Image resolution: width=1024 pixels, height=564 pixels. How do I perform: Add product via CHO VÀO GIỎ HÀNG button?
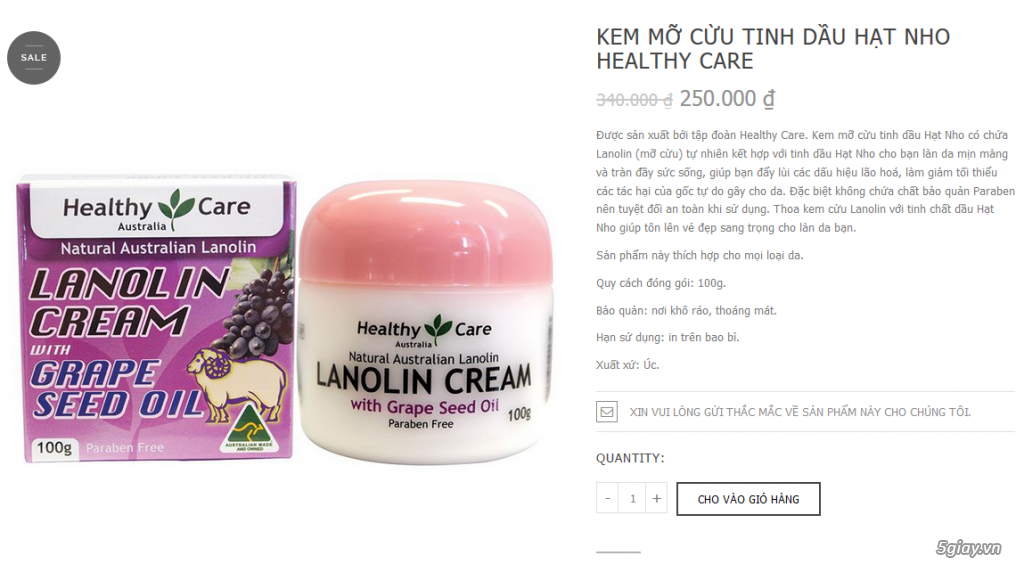coord(748,499)
